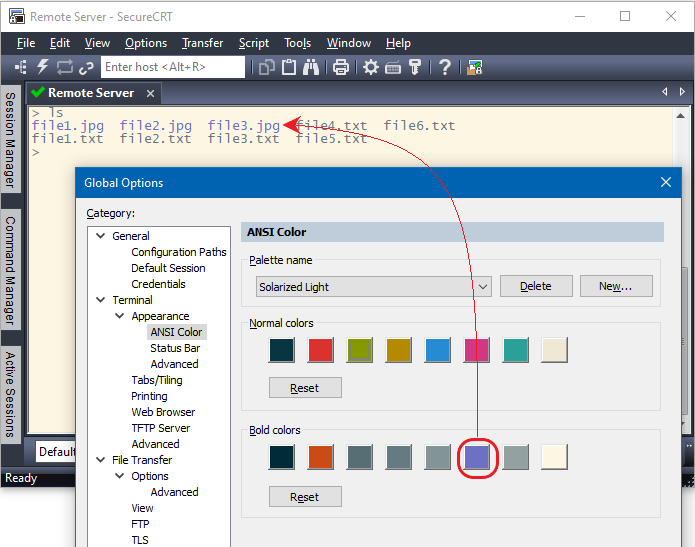This screenshot has height=547, width=695.
Task: Pick the magenta Normal colors swatch
Action: pyautogui.click(x=476, y=350)
